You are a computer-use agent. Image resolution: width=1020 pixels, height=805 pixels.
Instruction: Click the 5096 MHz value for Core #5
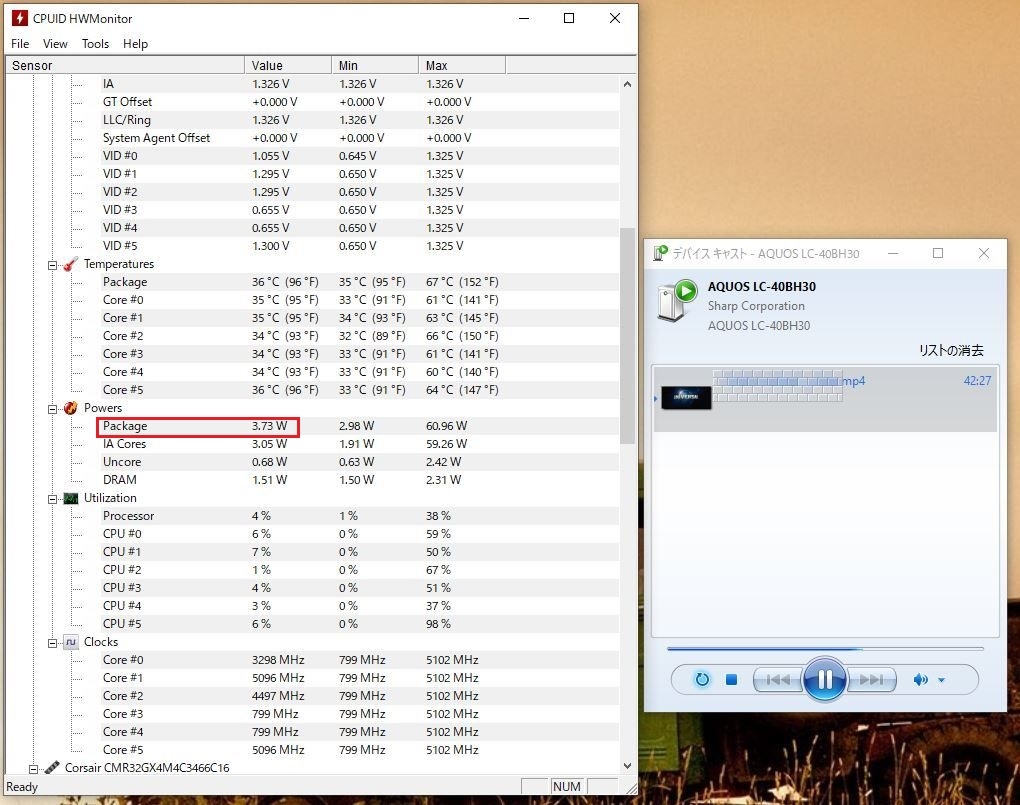[x=278, y=750]
